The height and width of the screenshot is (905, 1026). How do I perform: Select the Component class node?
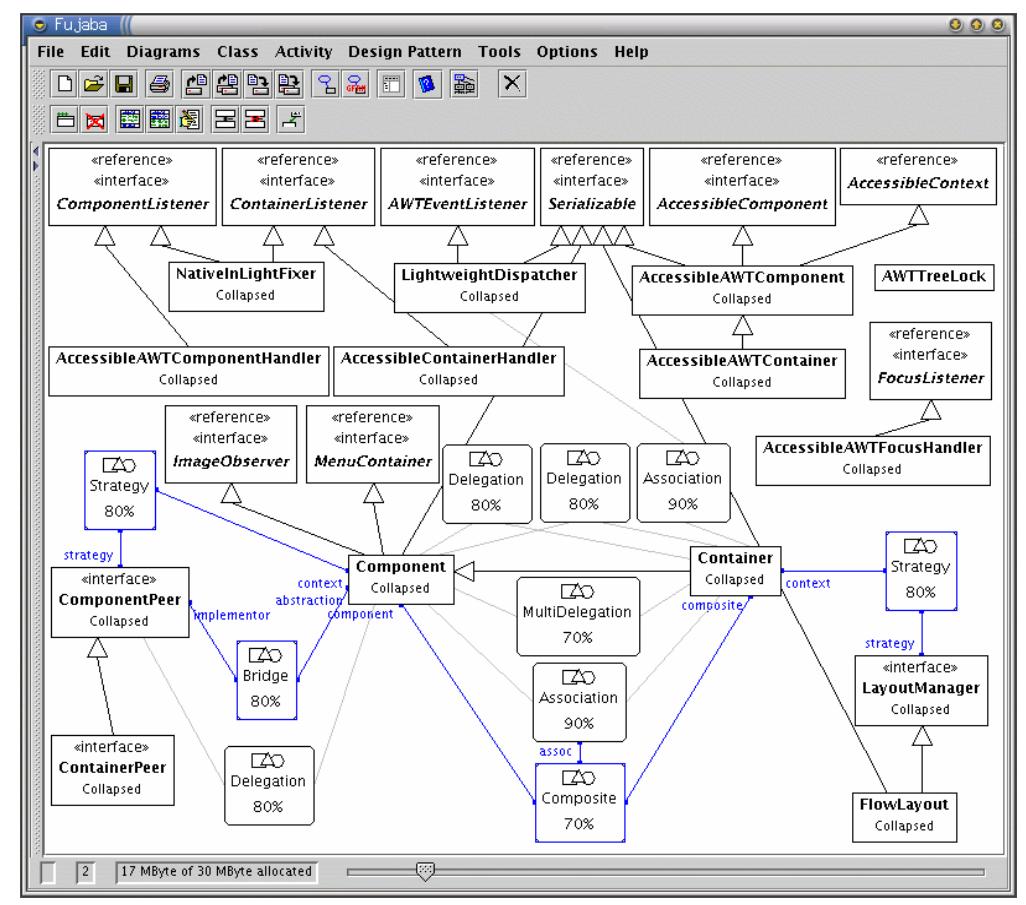pos(400,579)
